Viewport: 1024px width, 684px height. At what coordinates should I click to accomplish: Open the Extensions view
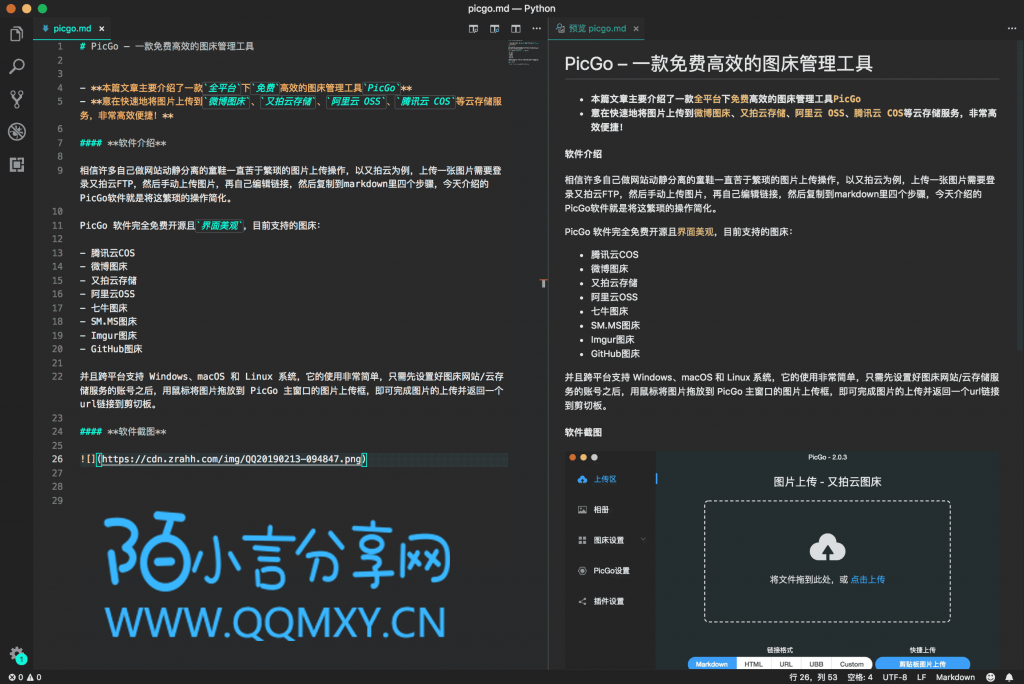(x=16, y=164)
